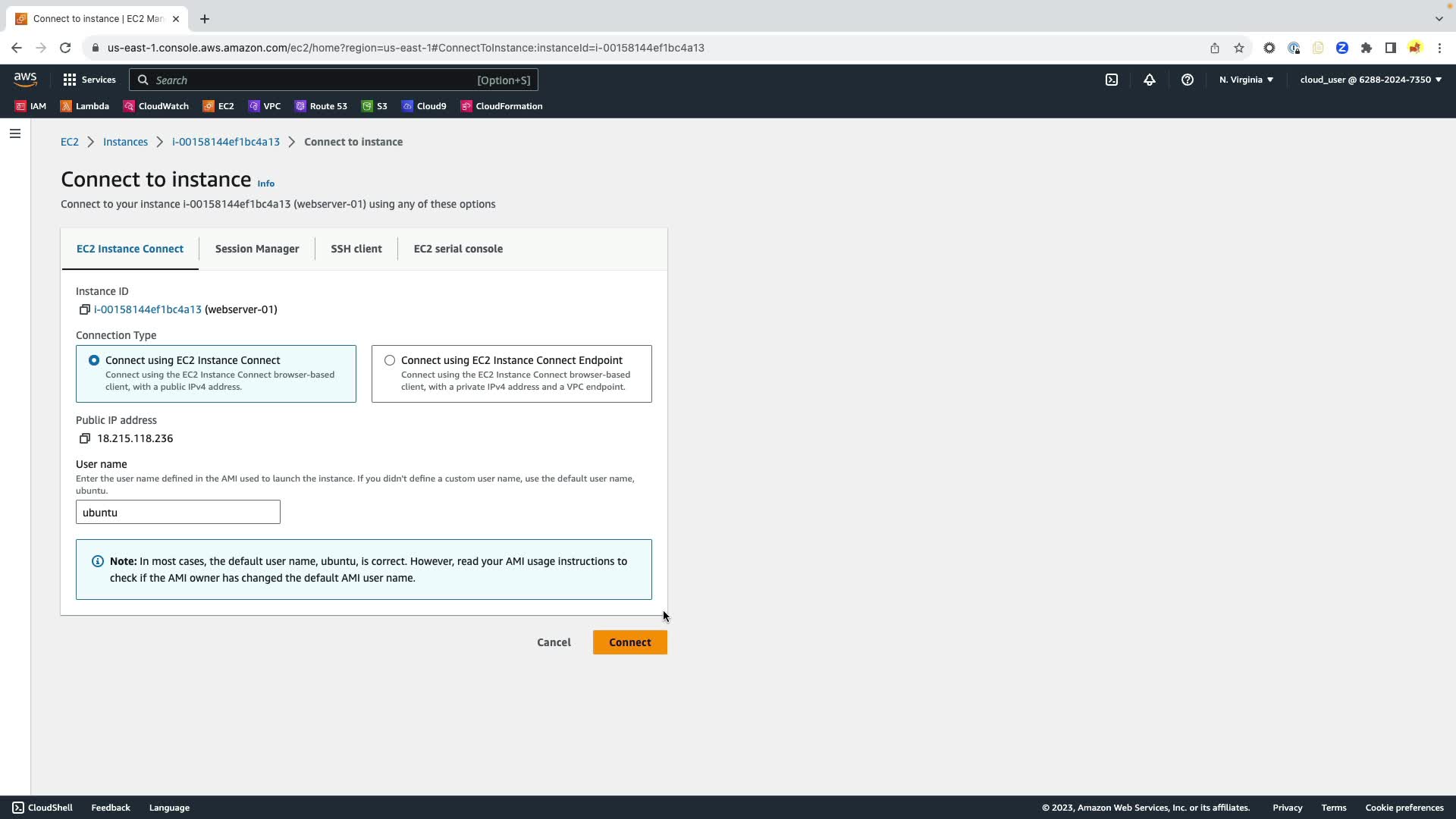The width and height of the screenshot is (1456, 819).
Task: Open the Services grid menu
Action: (89, 80)
